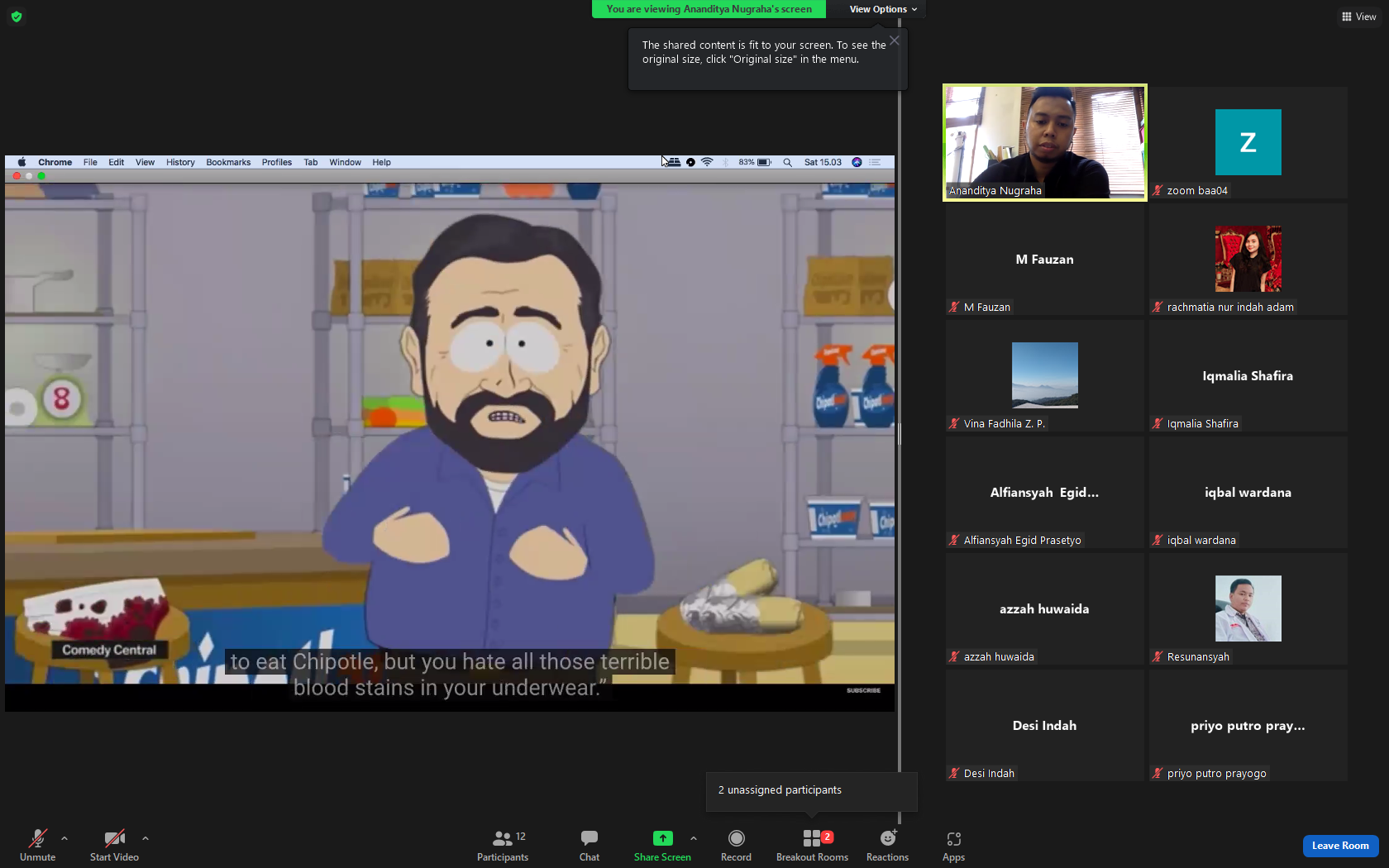Viewport: 1389px width, 868px height.
Task: Open the View Options dropdown
Action: point(883,9)
